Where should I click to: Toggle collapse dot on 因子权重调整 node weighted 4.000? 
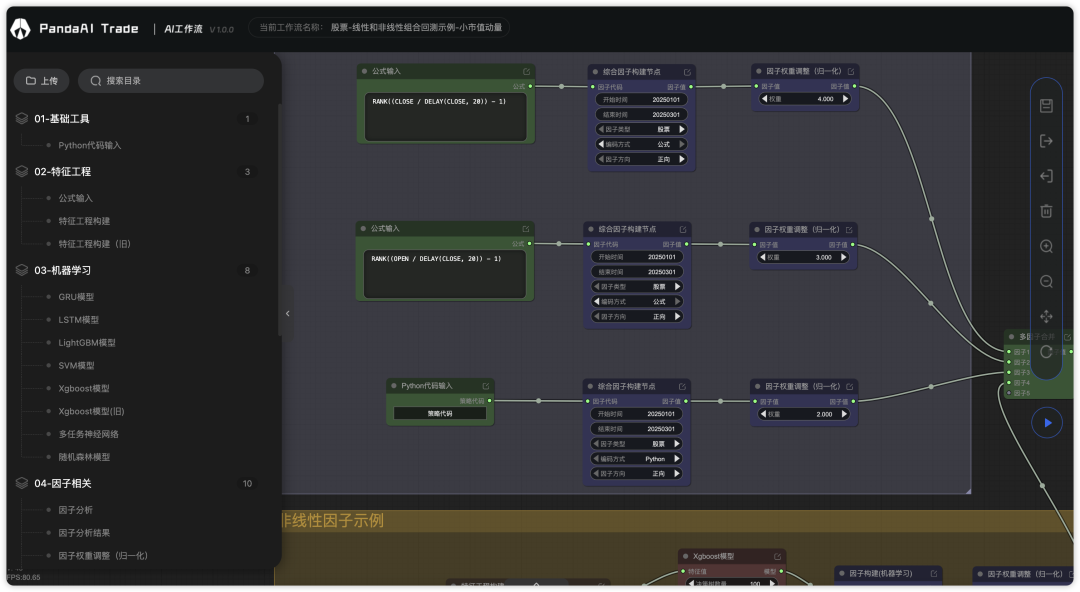coord(758,72)
